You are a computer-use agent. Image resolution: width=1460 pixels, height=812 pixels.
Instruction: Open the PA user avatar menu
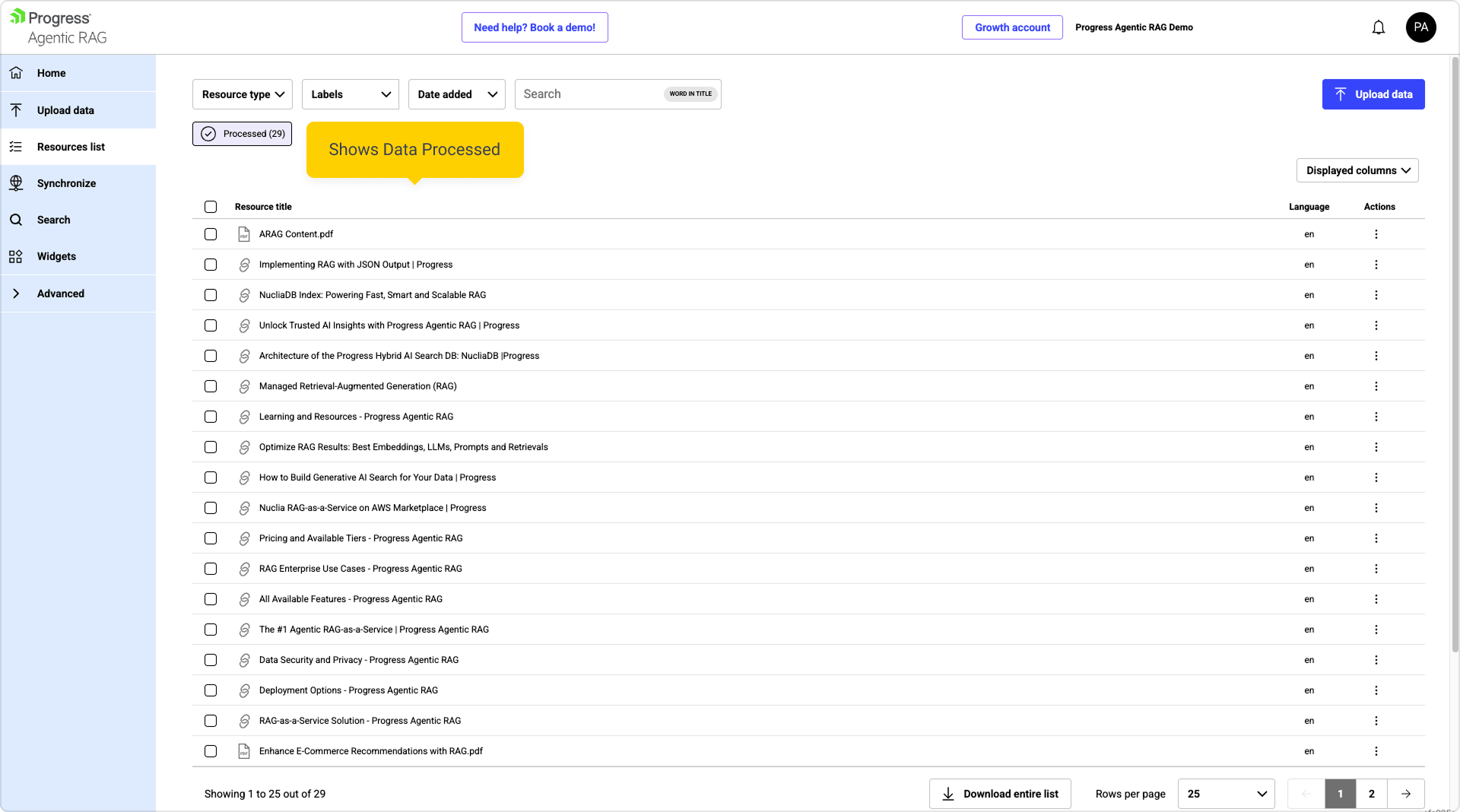tap(1420, 27)
